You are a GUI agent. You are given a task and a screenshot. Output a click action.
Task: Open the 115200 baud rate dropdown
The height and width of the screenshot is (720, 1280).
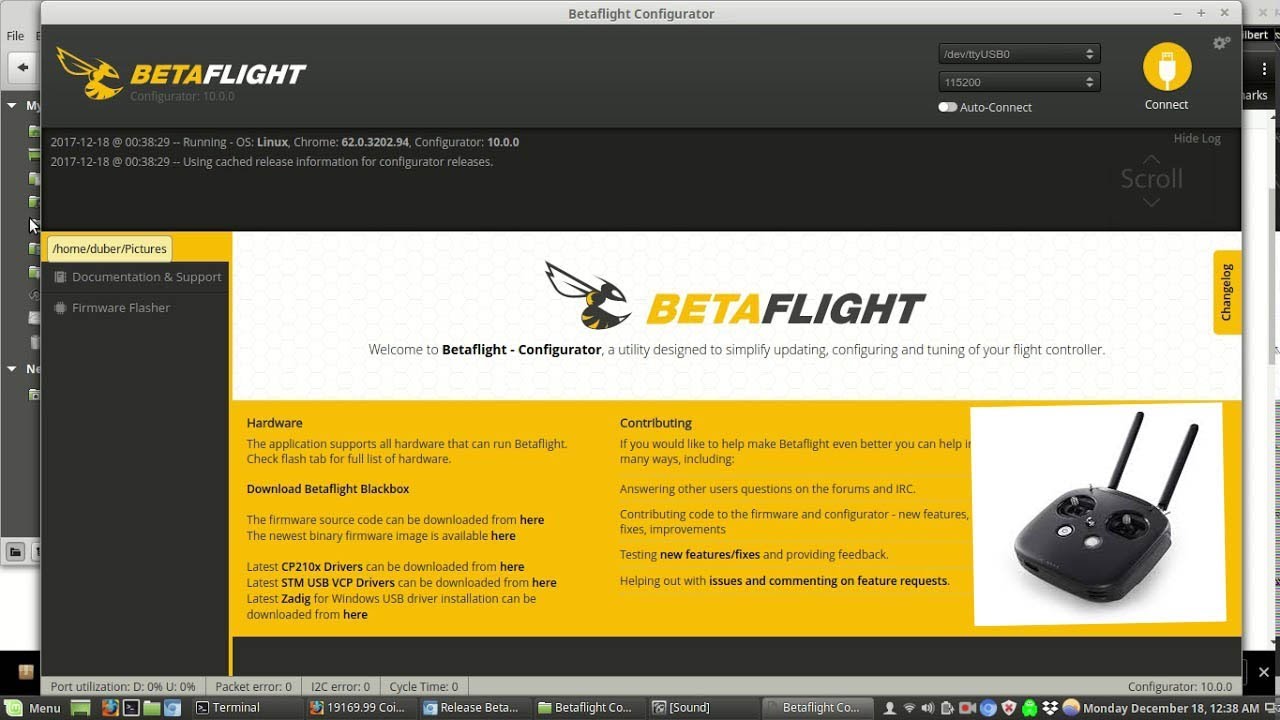[1019, 82]
